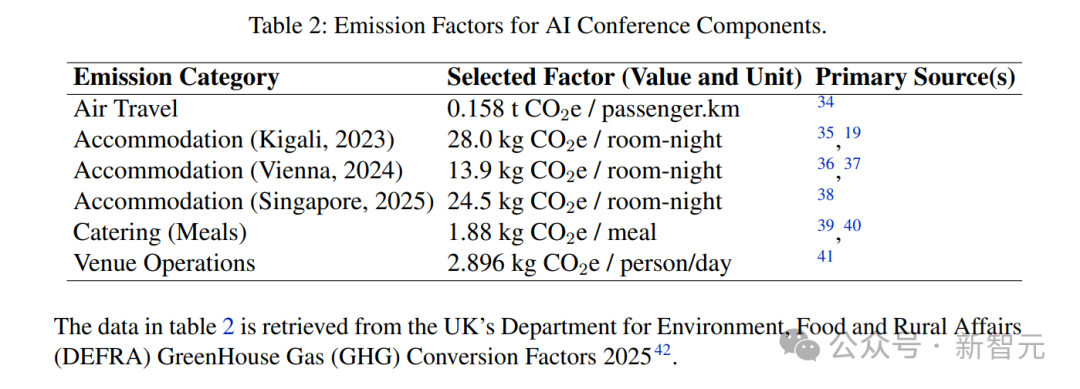Follow the table 2 reference link
The image size is (1080, 389).
(229, 326)
